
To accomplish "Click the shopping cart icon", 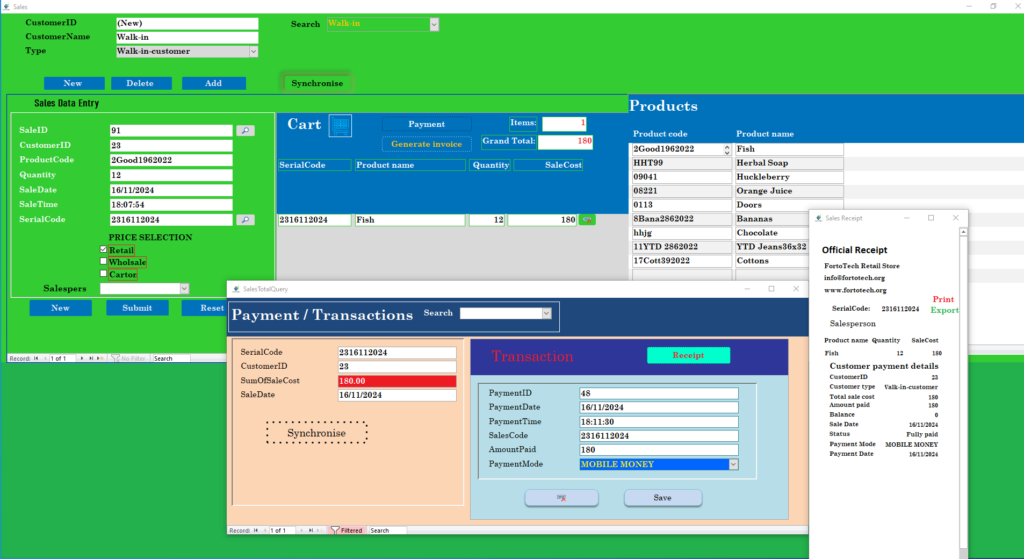I will click(x=340, y=126).
